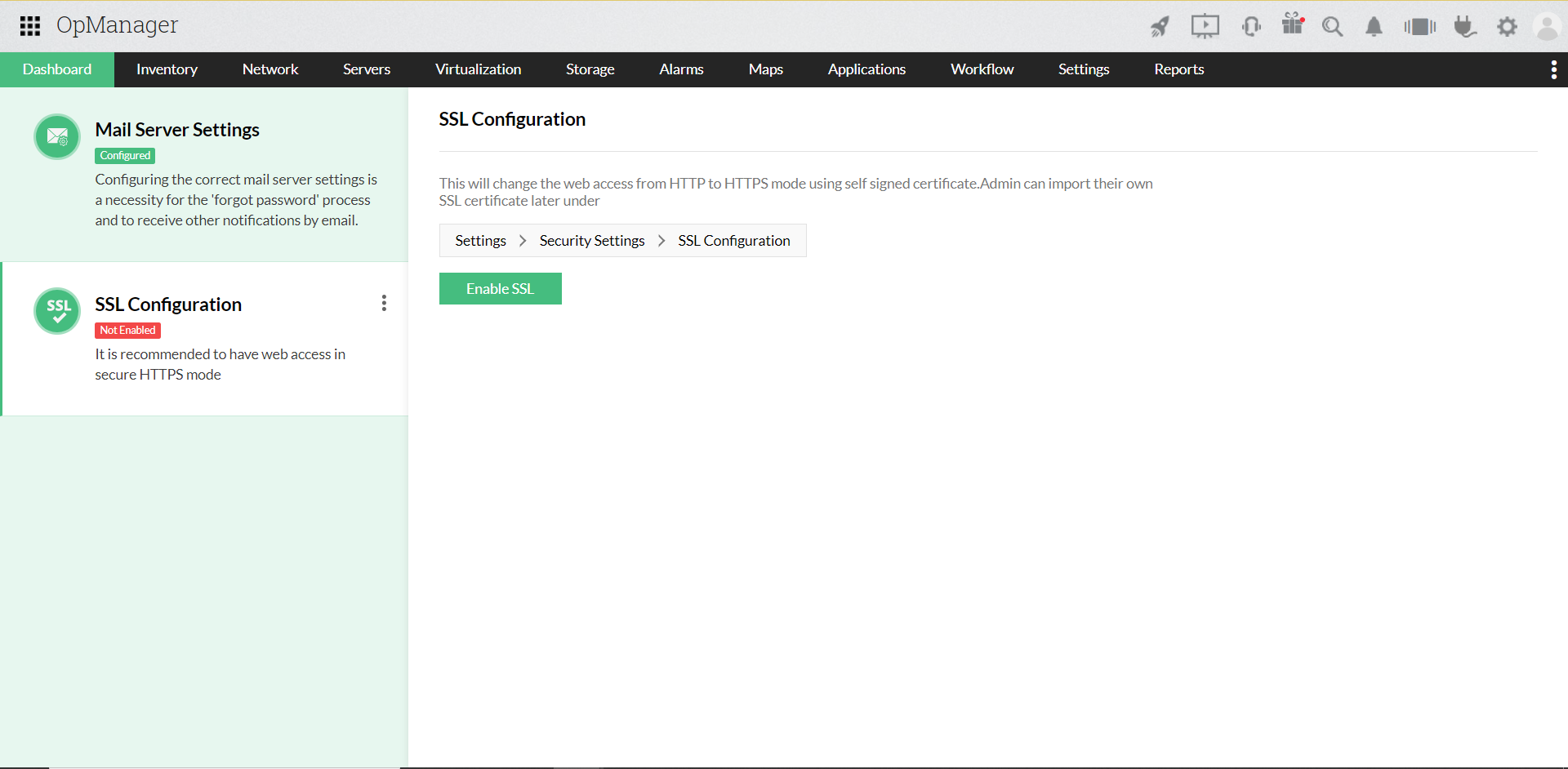Select the Mail Server Settings card
1568x769 pixels.
click(x=204, y=174)
